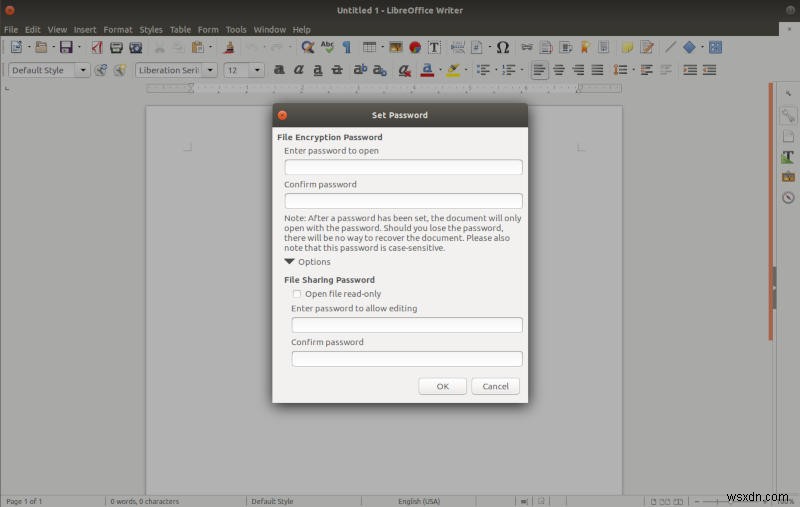Image resolution: width=800 pixels, height=507 pixels.
Task: Apply yellow highlighting color
Action: coord(453,70)
